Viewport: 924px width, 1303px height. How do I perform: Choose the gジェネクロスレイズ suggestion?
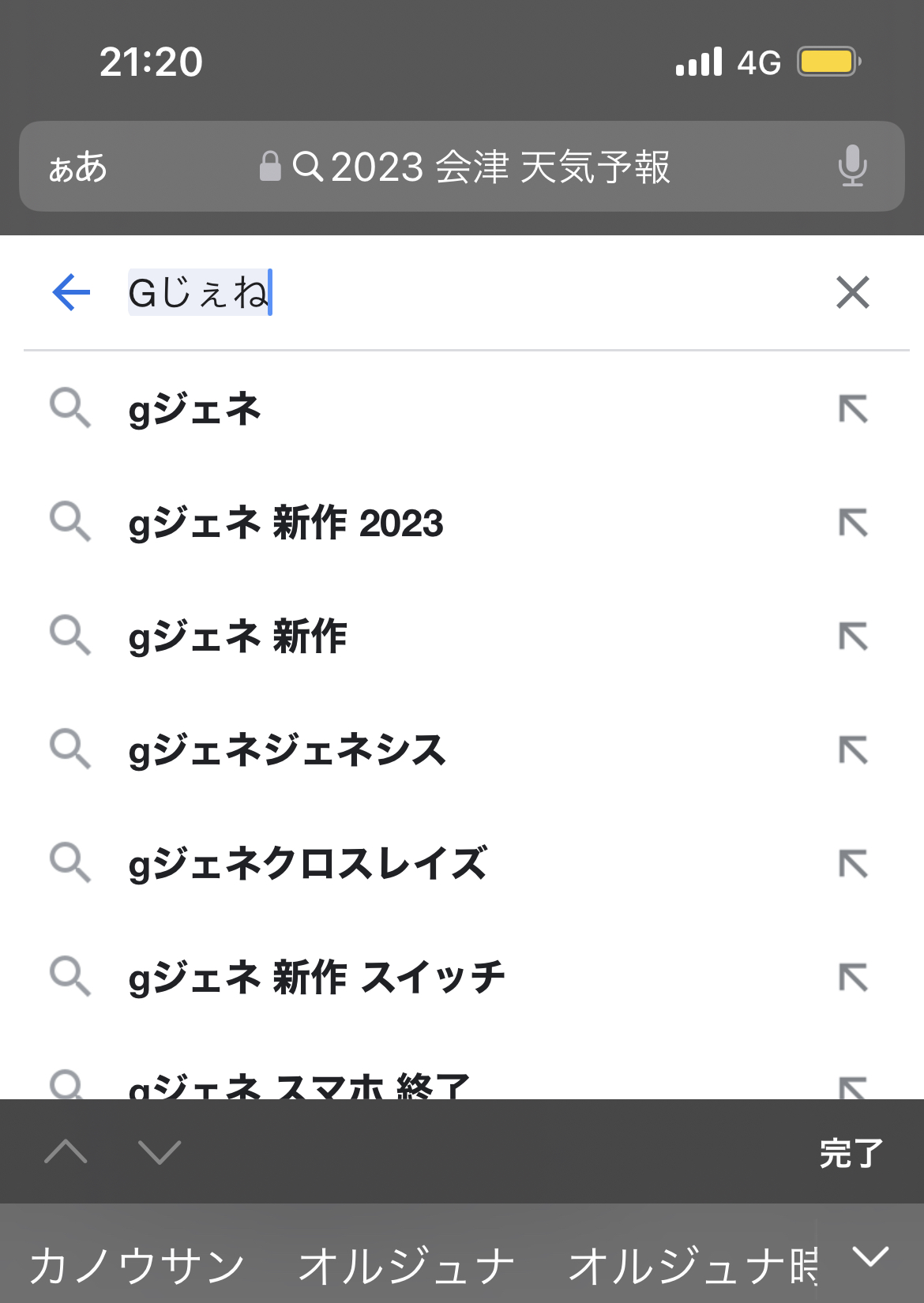pyautogui.click(x=308, y=864)
